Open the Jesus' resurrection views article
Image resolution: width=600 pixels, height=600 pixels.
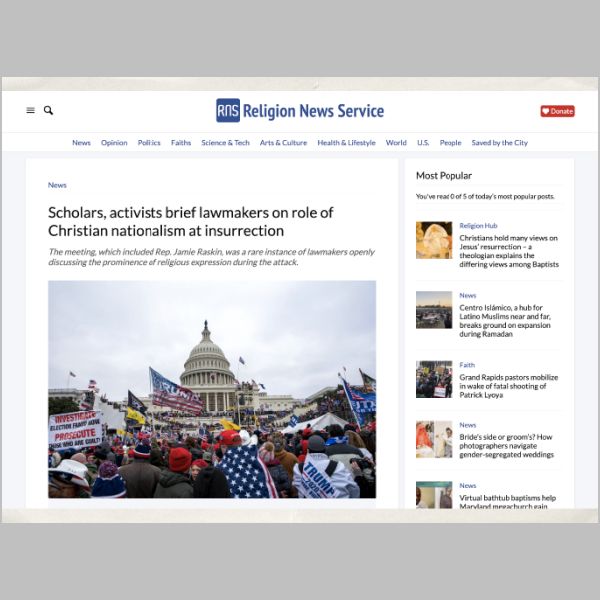click(x=509, y=251)
